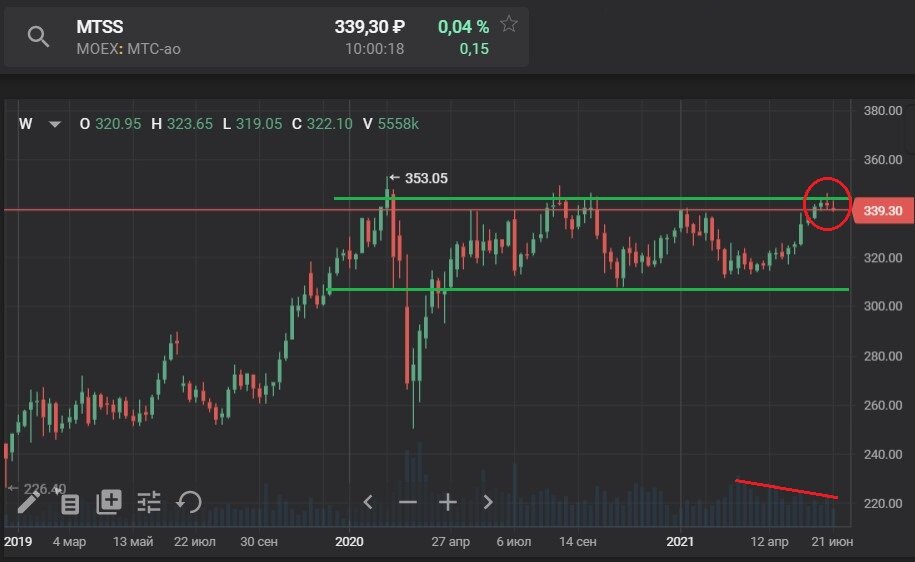Reset chart with circular arrow icon
This screenshot has height=562, width=915.
pos(189,502)
